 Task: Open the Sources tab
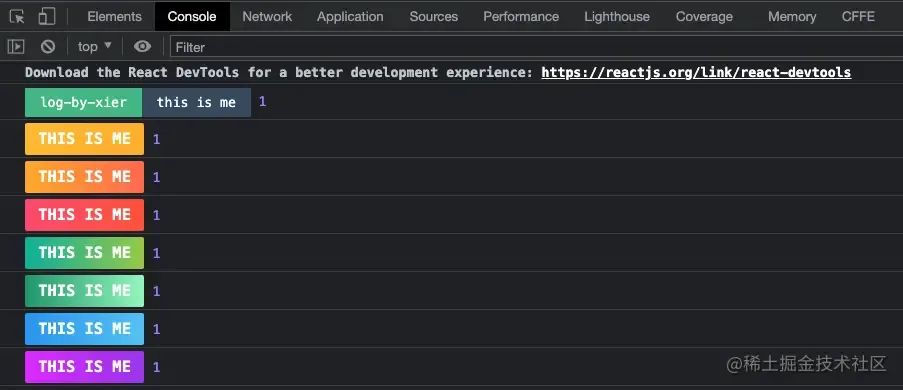click(x=434, y=17)
